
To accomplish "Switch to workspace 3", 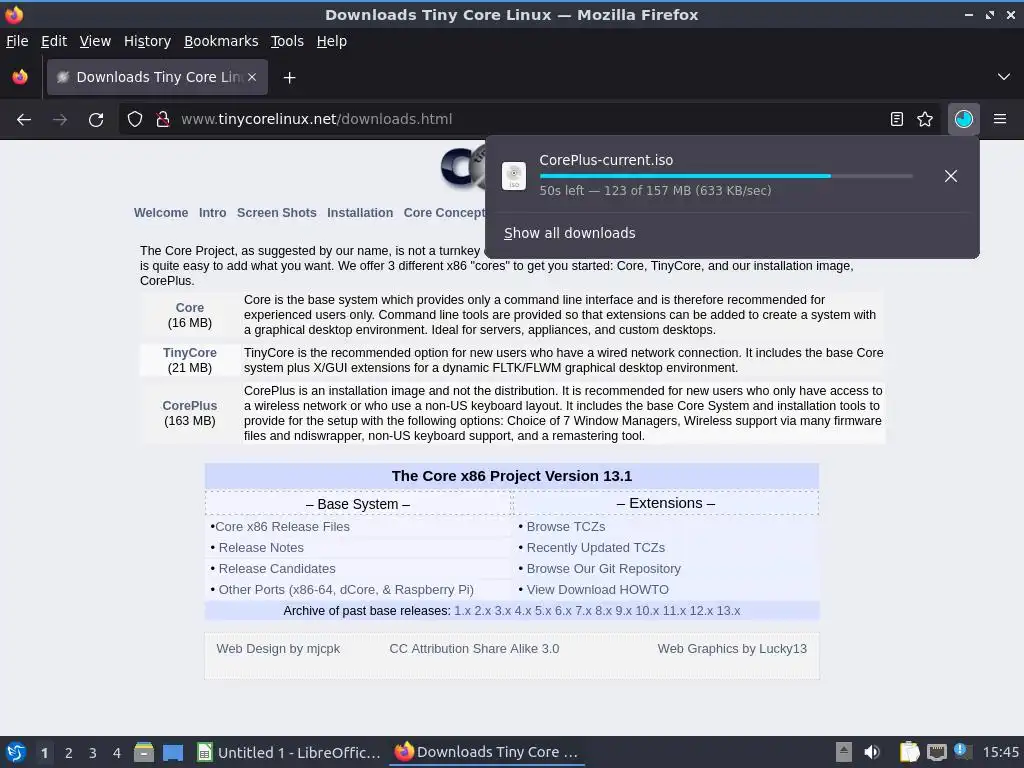I will coord(93,753).
